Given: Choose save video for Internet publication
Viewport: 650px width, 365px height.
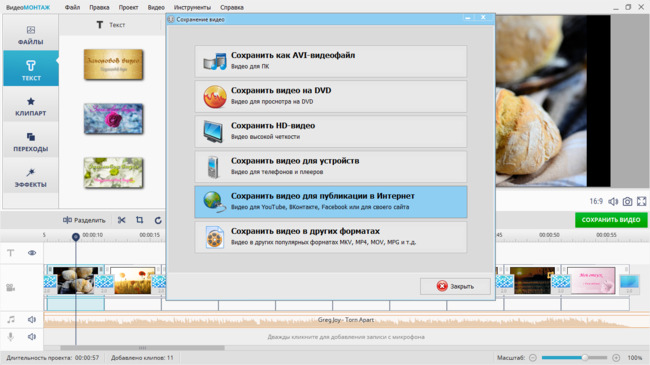Looking at the screenshot, I should 331,202.
